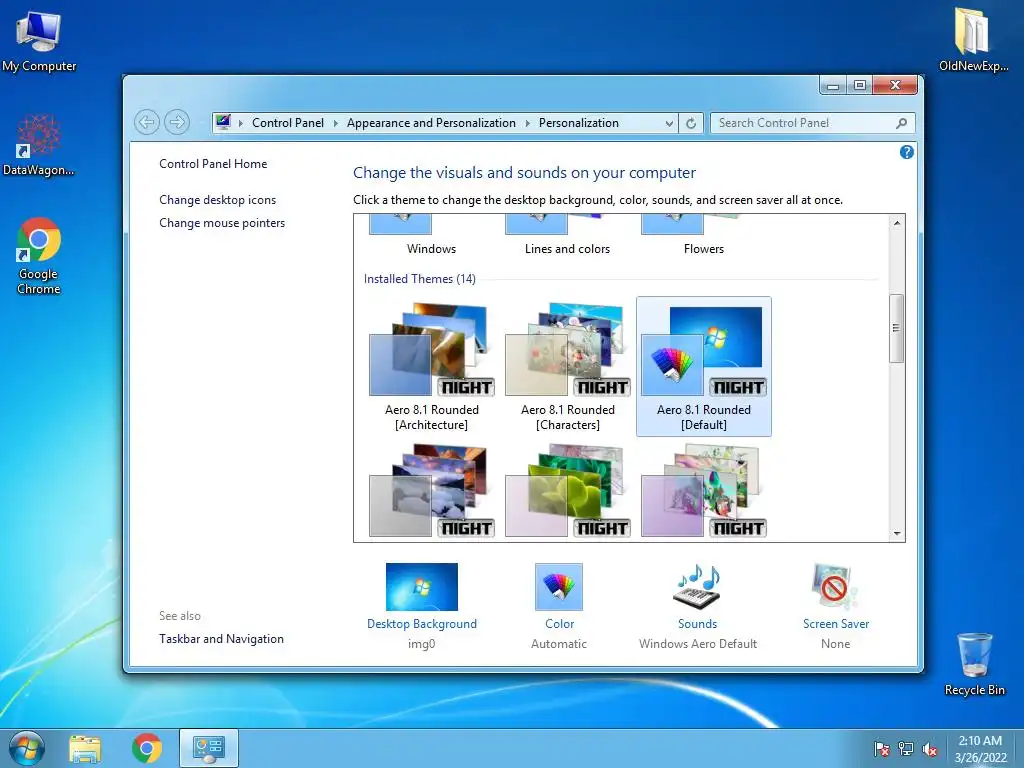Open the Sounds keyboard icon
The image size is (1024, 768).
pos(697,586)
